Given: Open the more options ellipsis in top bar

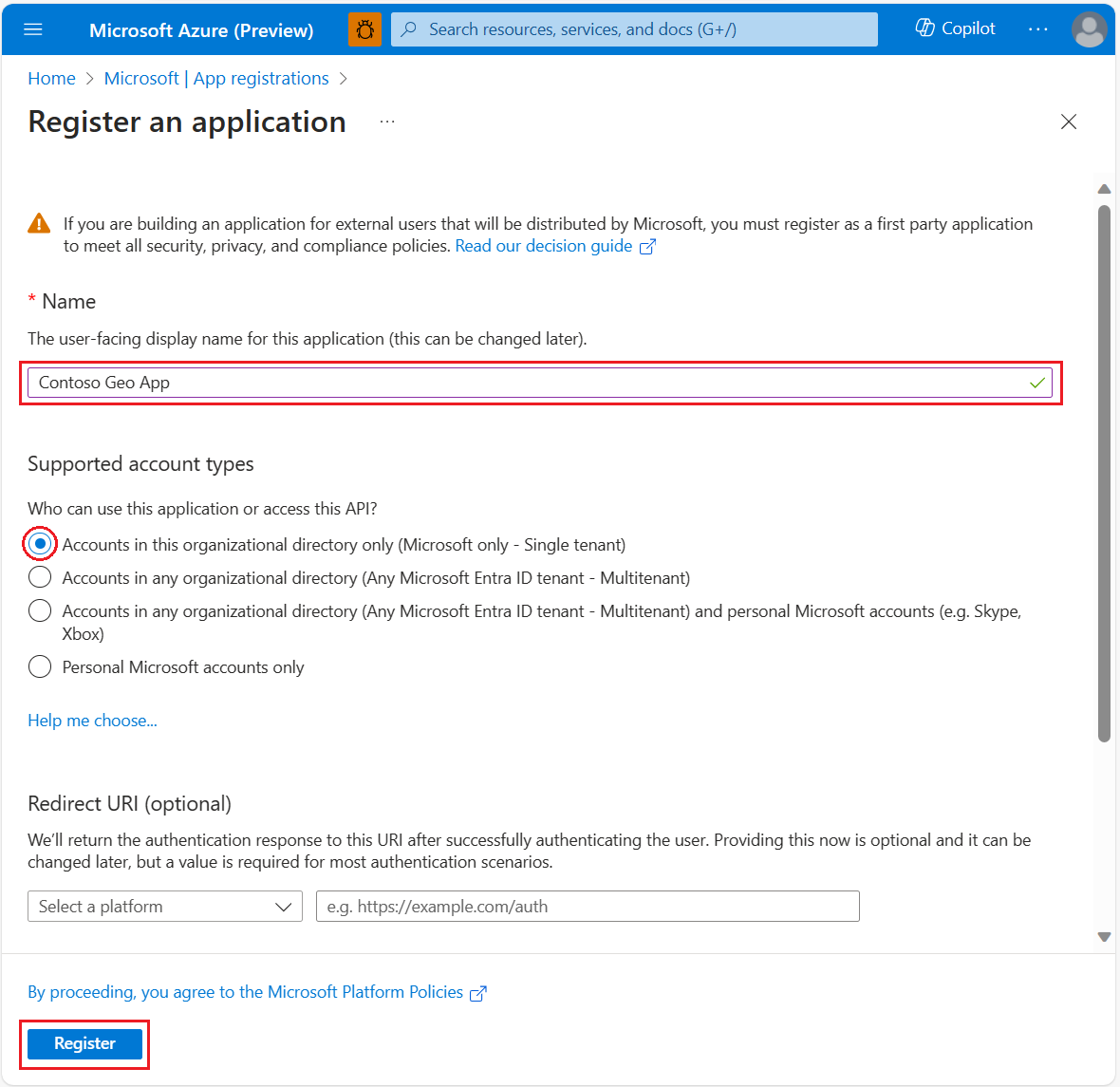Looking at the screenshot, I should click(1038, 29).
